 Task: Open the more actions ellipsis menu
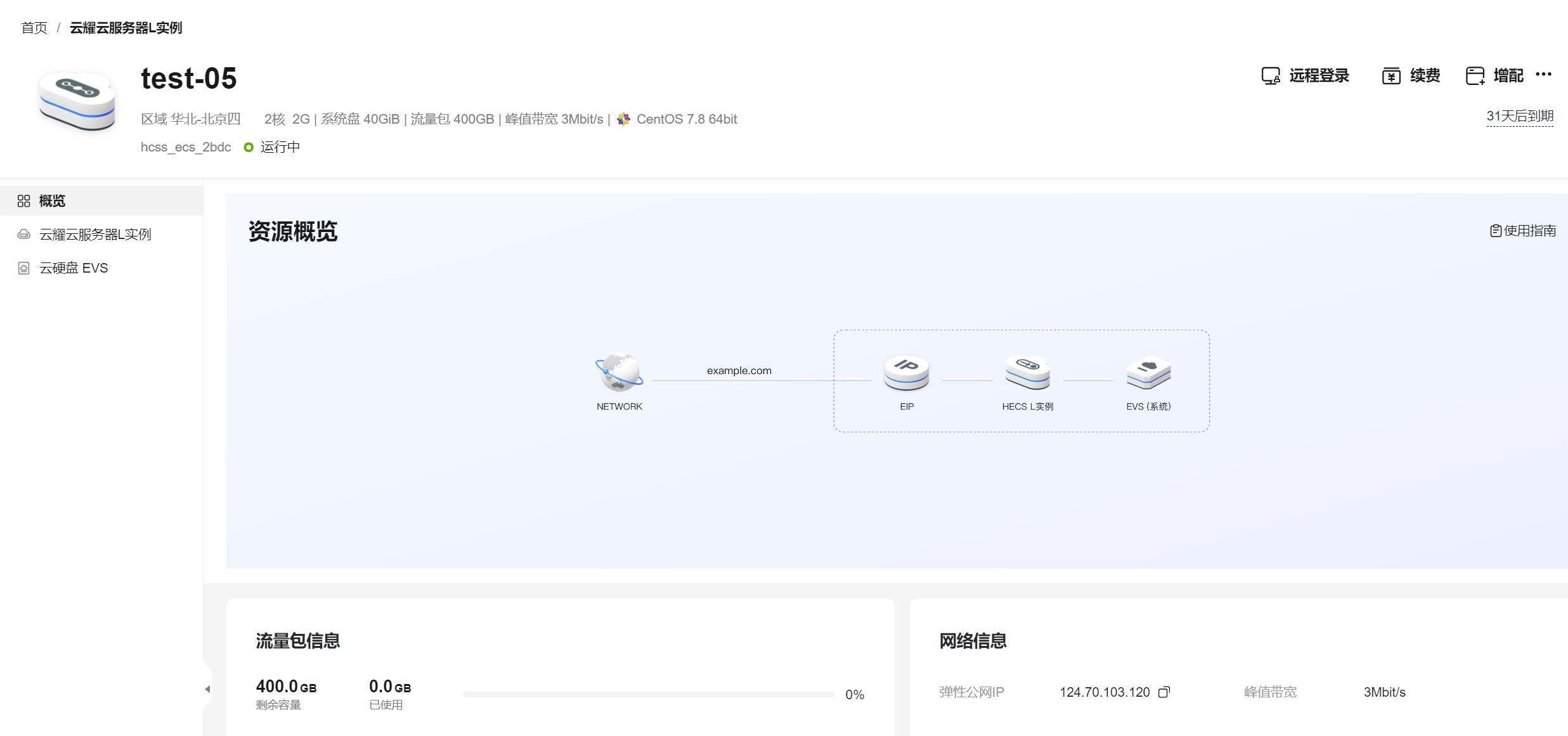point(1544,75)
